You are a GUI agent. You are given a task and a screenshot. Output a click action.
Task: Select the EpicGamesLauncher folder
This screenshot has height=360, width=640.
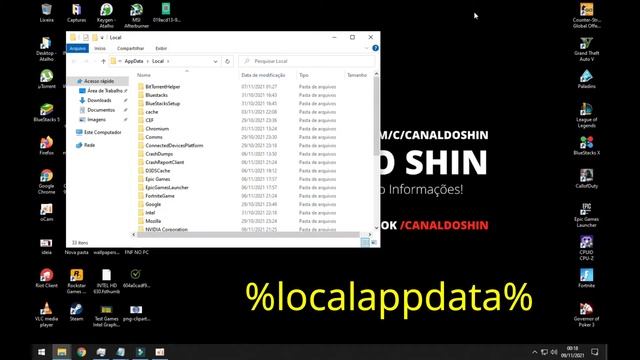(167, 187)
